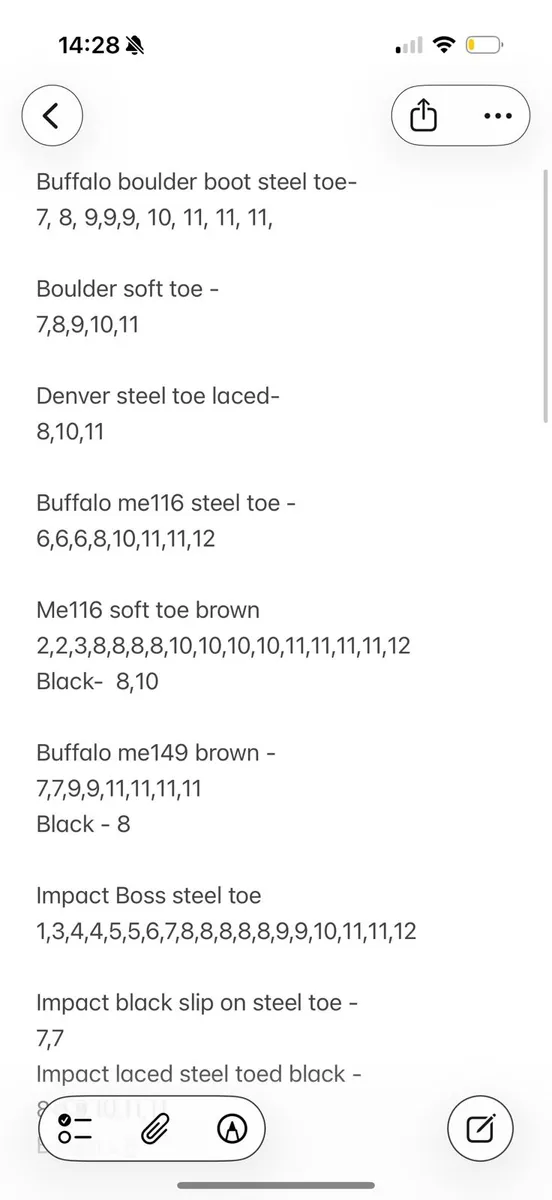Open the three-dots more options menu
Screen dimensions: 552x1200
(x=496, y=115)
